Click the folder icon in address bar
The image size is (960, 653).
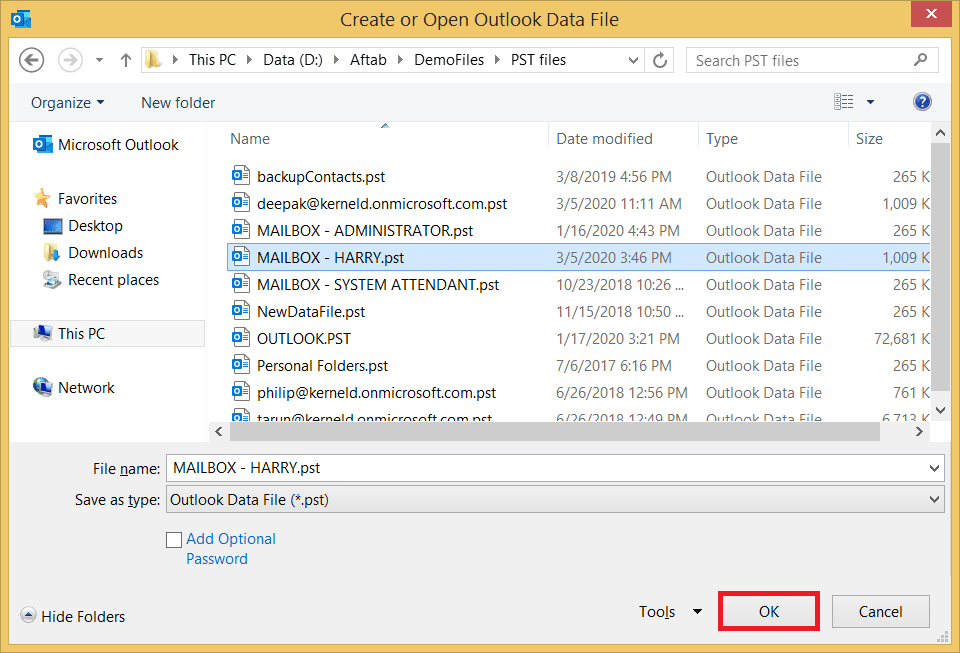[153, 59]
